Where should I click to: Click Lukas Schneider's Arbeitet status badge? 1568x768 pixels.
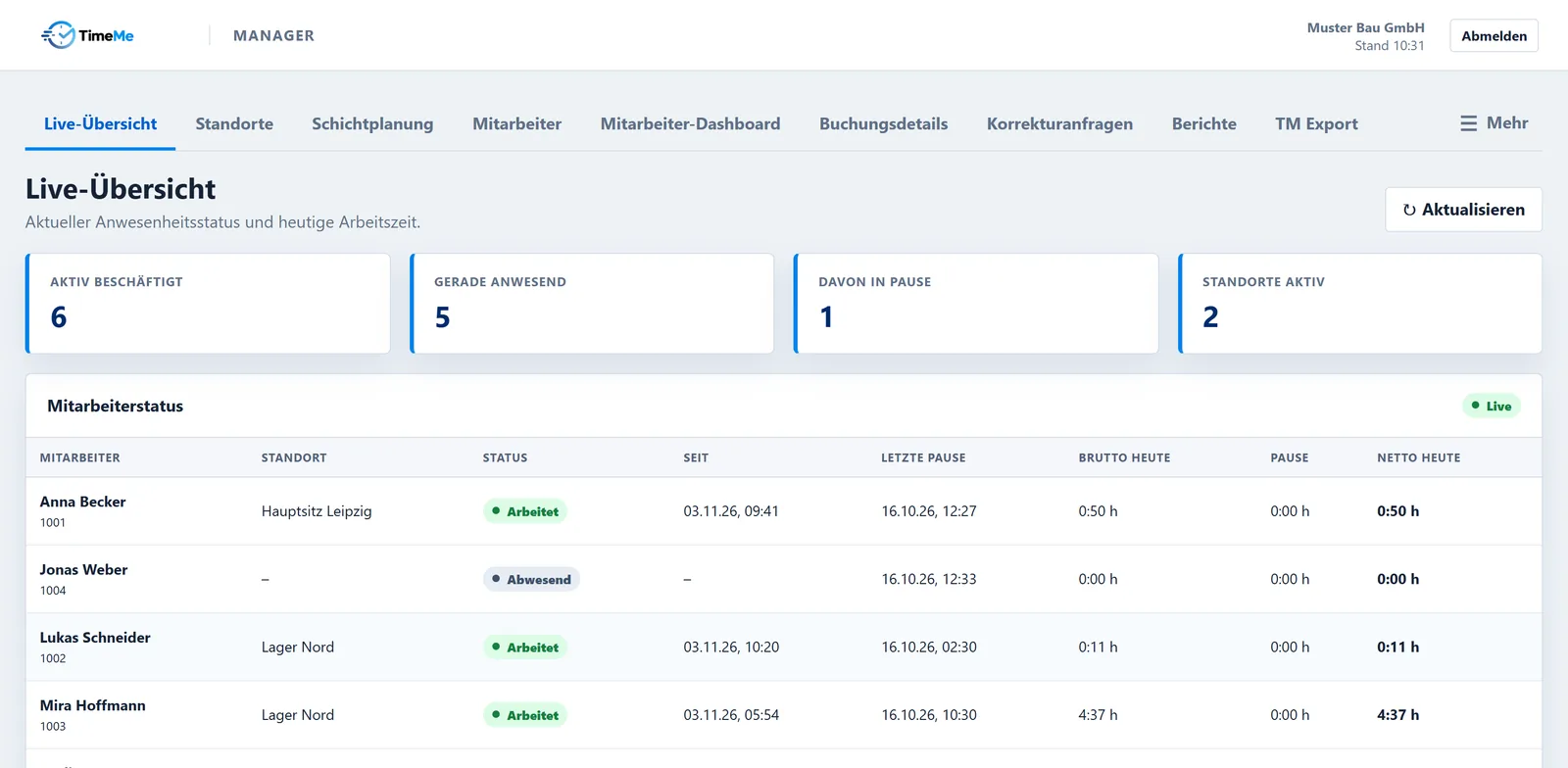525,648
